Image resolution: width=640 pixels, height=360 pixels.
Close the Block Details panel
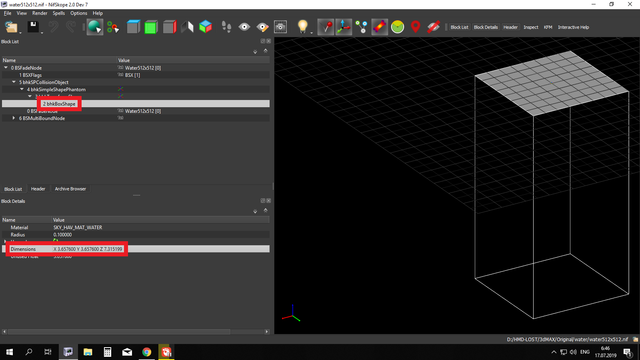[x=269, y=201]
